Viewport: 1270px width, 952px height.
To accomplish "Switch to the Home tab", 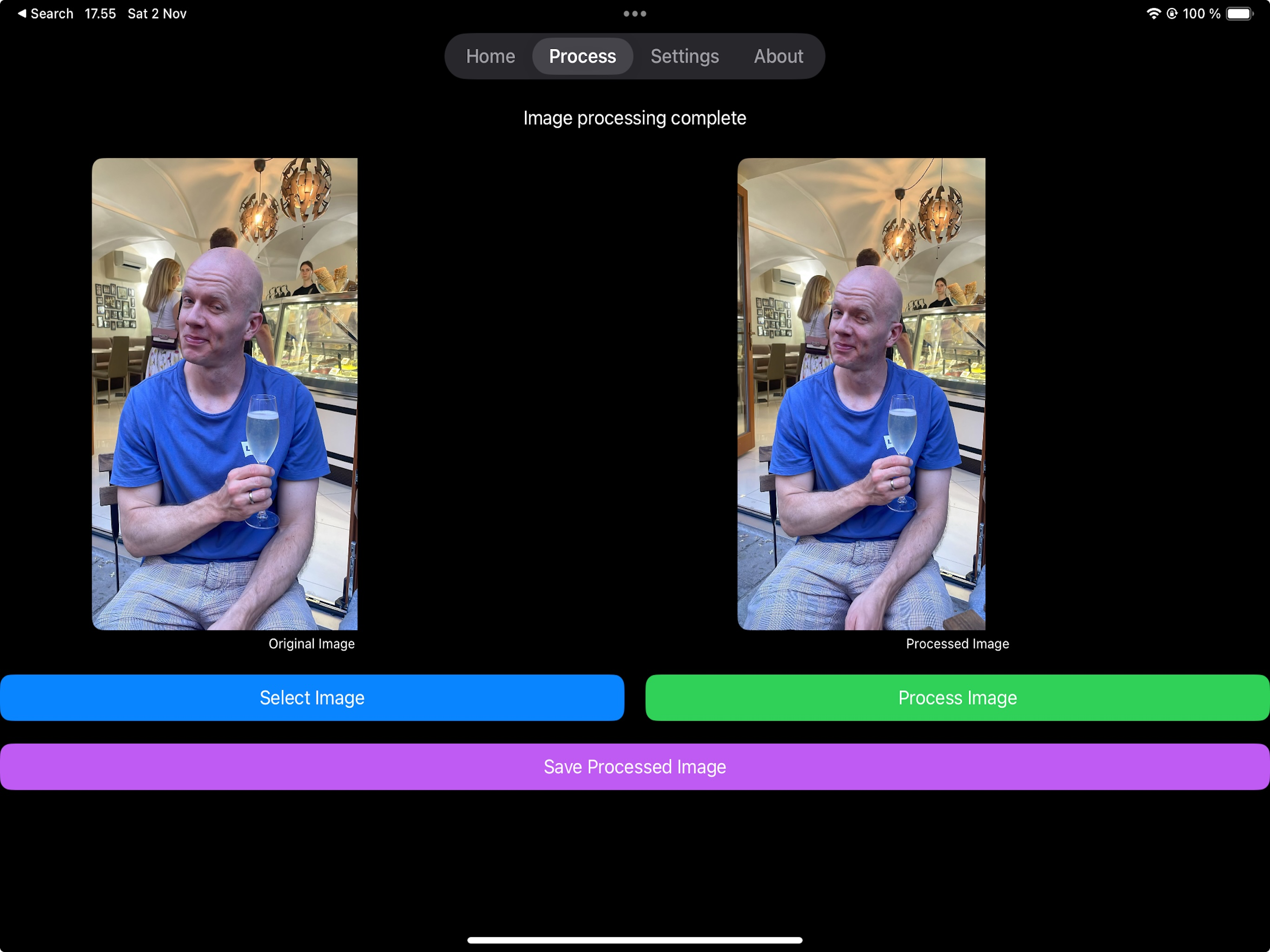I will (490, 56).
